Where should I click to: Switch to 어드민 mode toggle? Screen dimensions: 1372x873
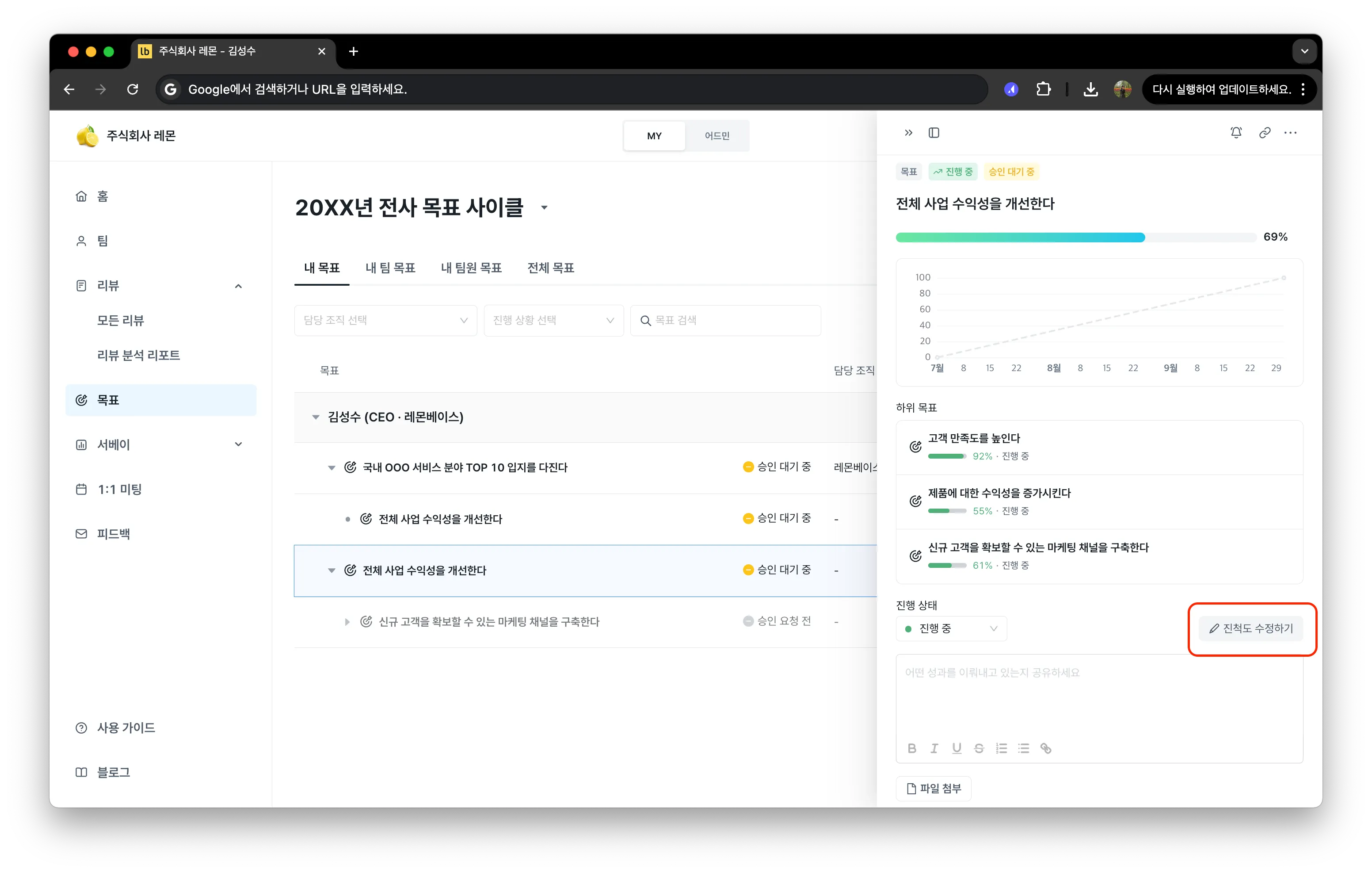coord(717,136)
